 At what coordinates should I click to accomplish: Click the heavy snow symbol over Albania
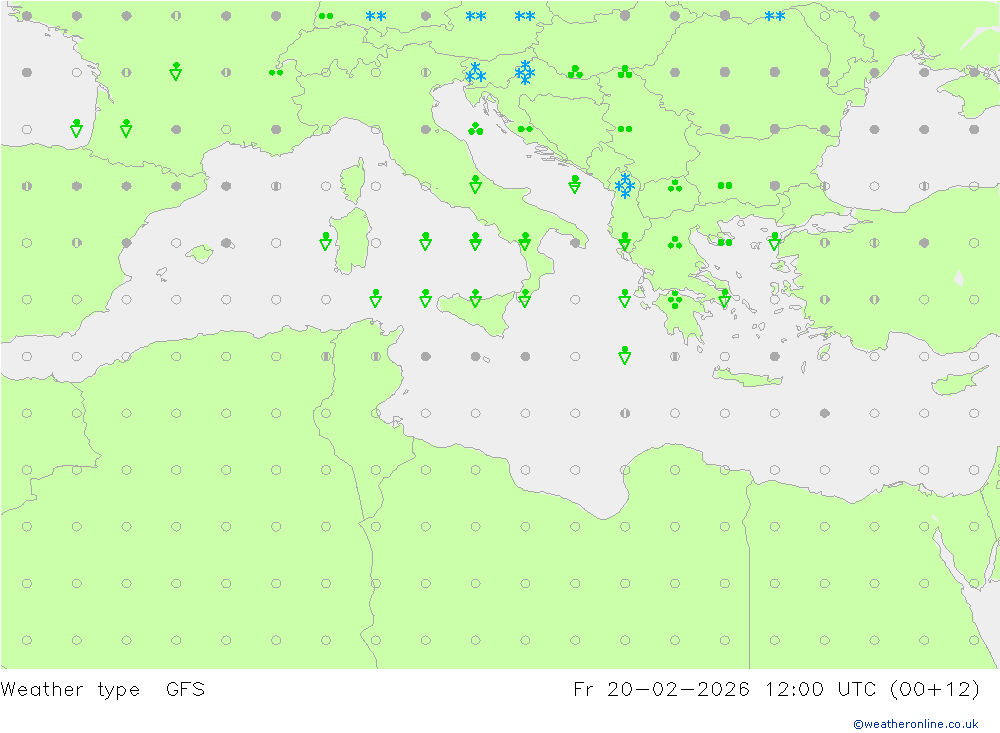coord(625,186)
